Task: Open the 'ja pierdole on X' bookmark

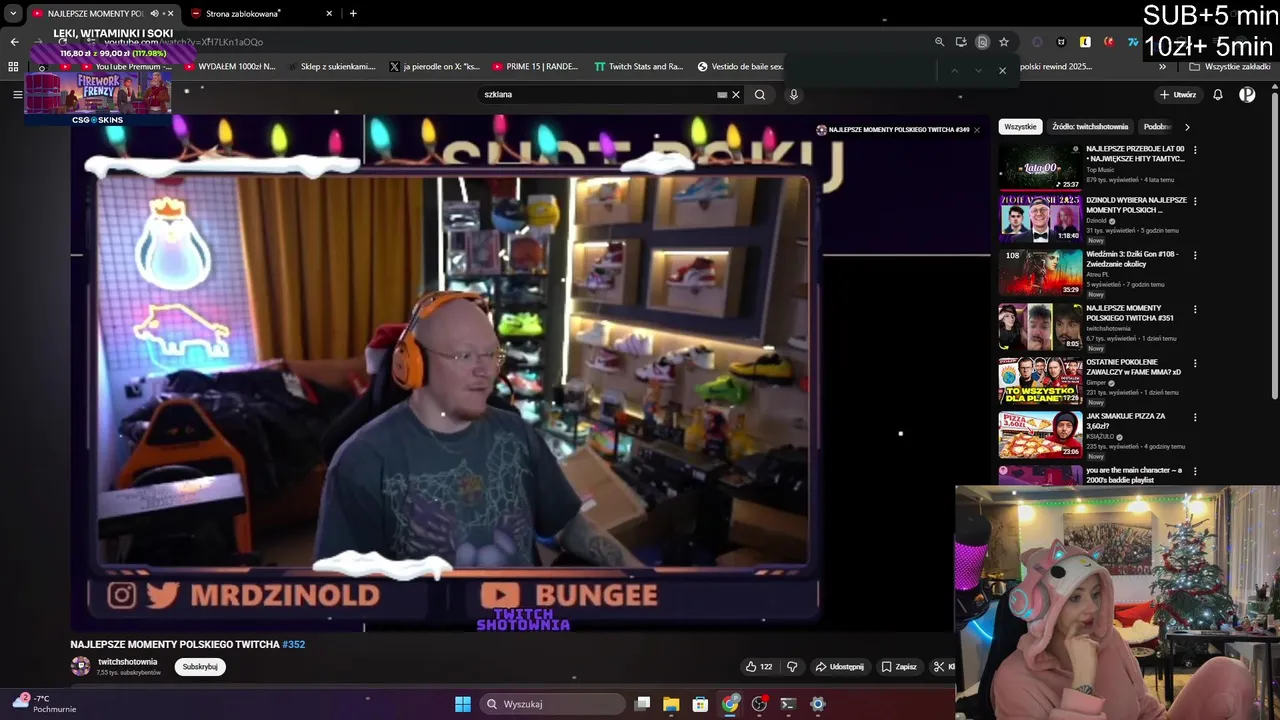Action: [x=434, y=67]
